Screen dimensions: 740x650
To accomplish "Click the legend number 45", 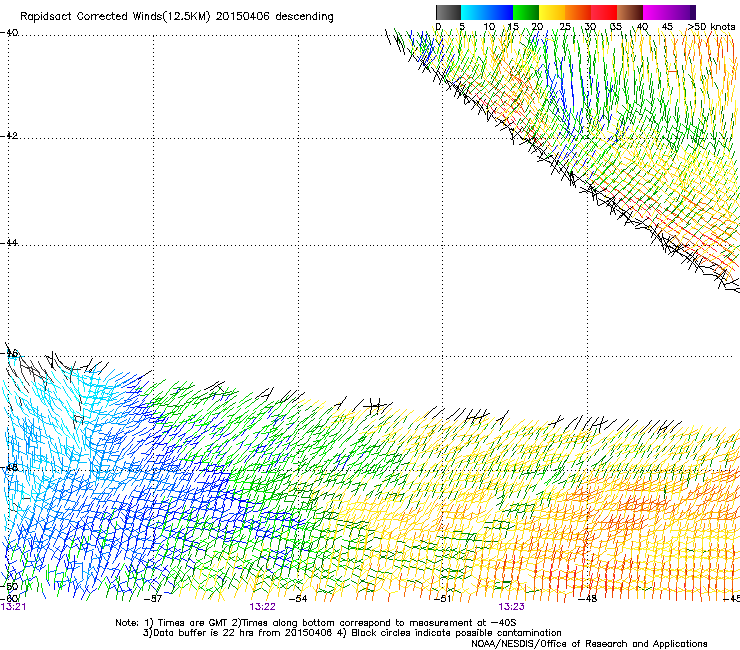I will coord(667,26).
